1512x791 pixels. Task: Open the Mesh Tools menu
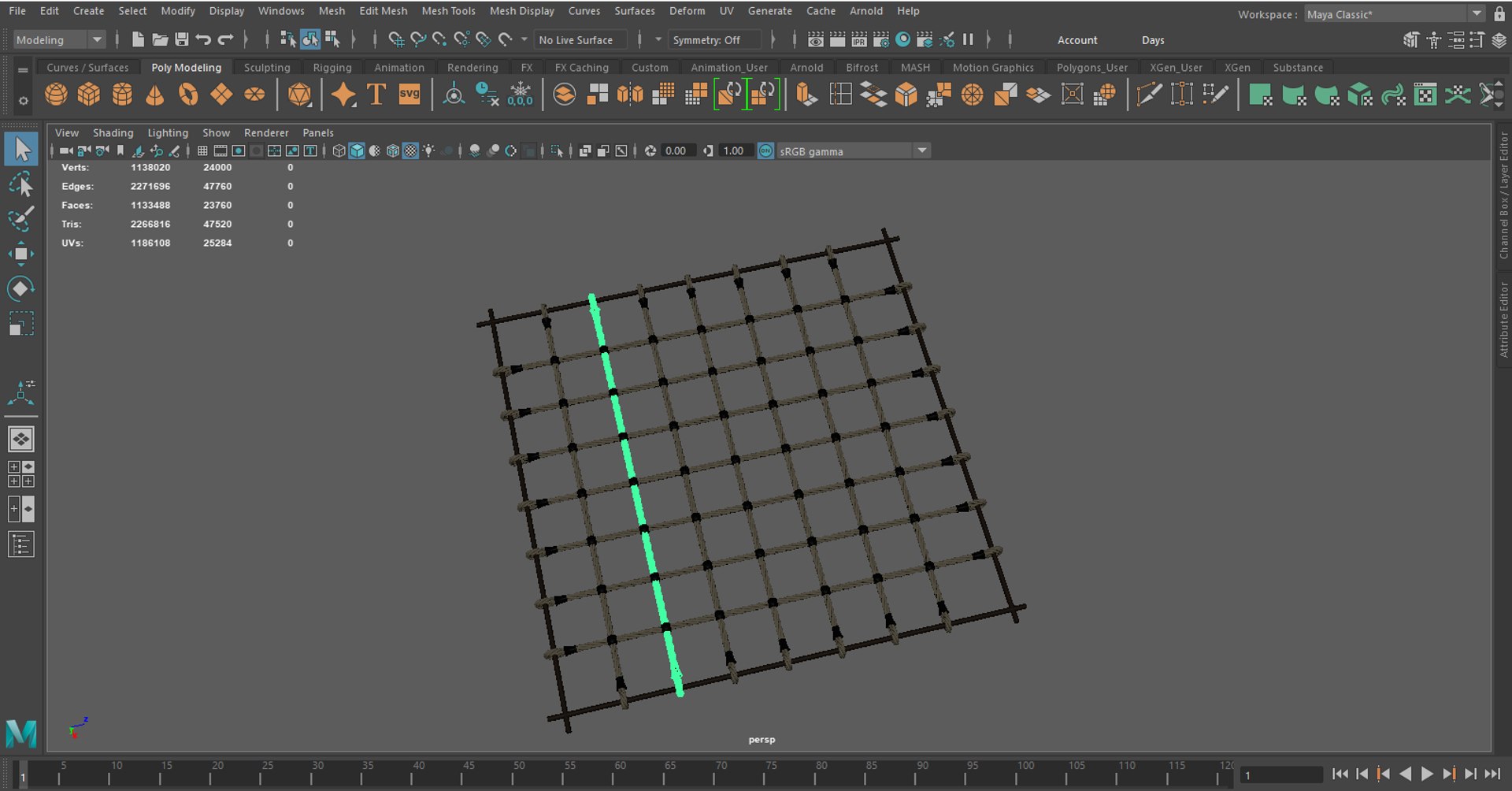[x=448, y=11]
